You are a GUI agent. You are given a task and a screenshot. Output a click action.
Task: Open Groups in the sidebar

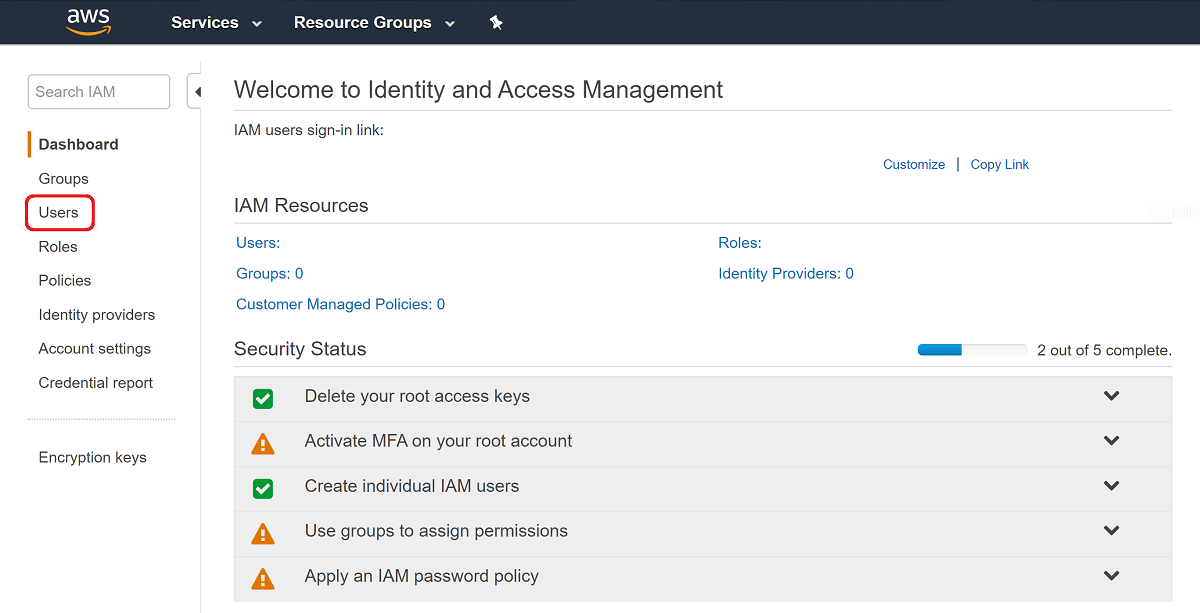pyautogui.click(x=63, y=178)
